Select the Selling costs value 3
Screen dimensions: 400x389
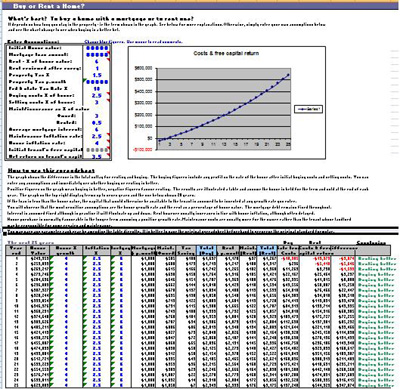[x=97, y=102]
